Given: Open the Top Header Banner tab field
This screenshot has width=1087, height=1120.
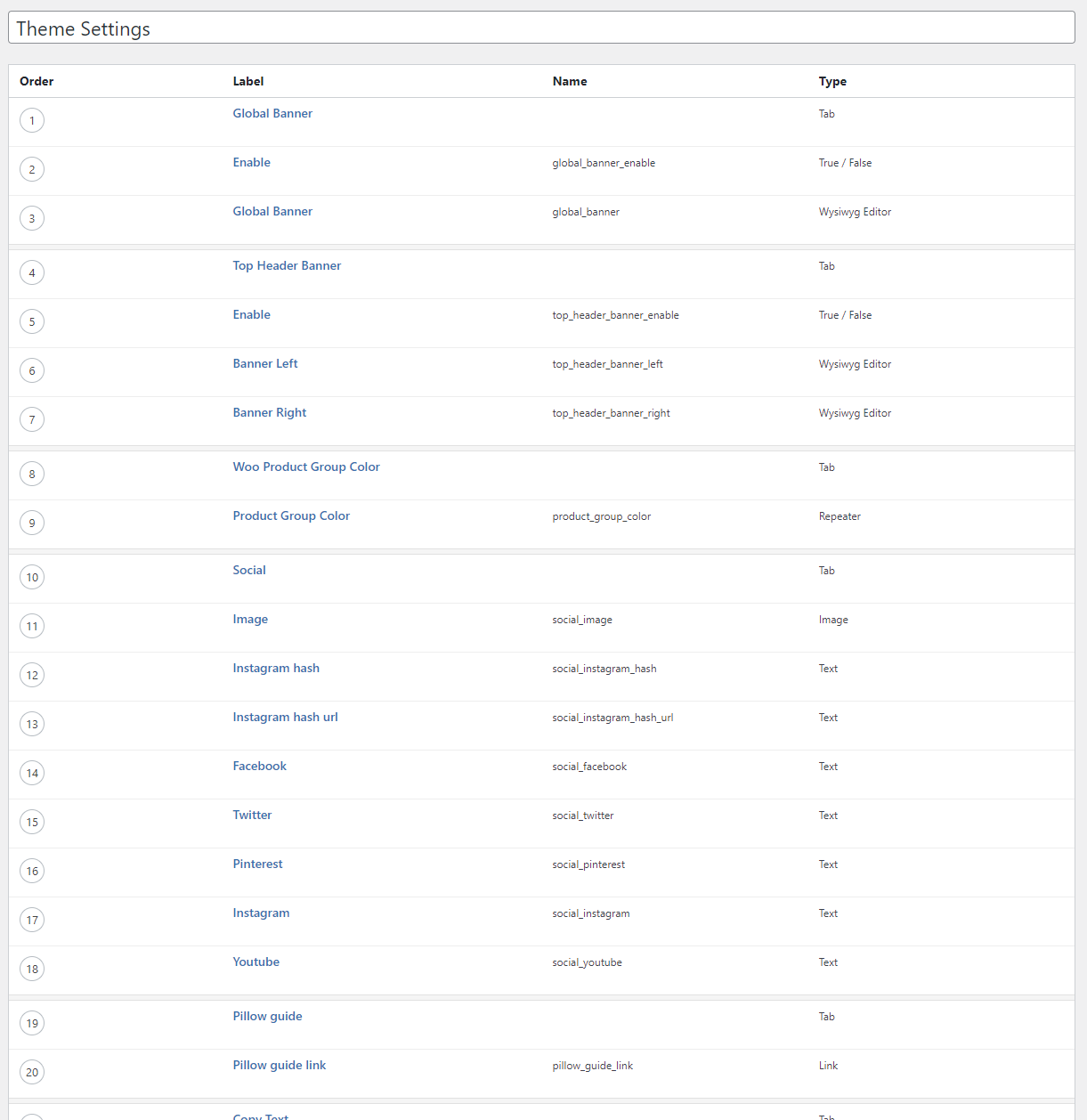Looking at the screenshot, I should (287, 265).
